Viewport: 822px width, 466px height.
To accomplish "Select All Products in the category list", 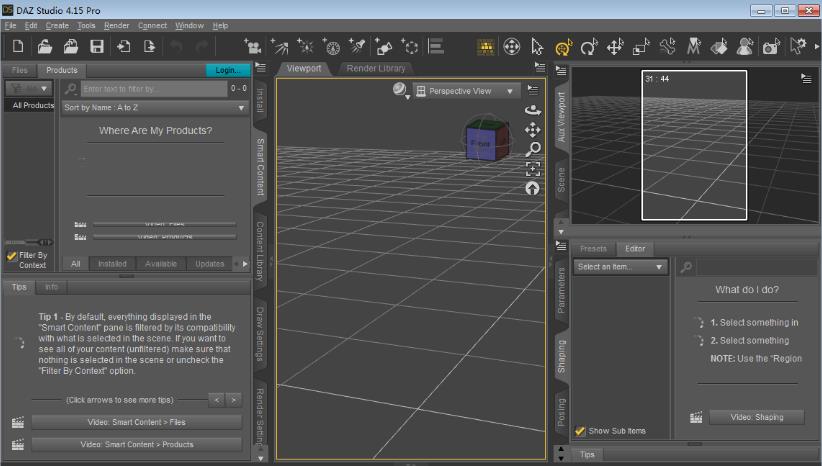I will click(33, 105).
